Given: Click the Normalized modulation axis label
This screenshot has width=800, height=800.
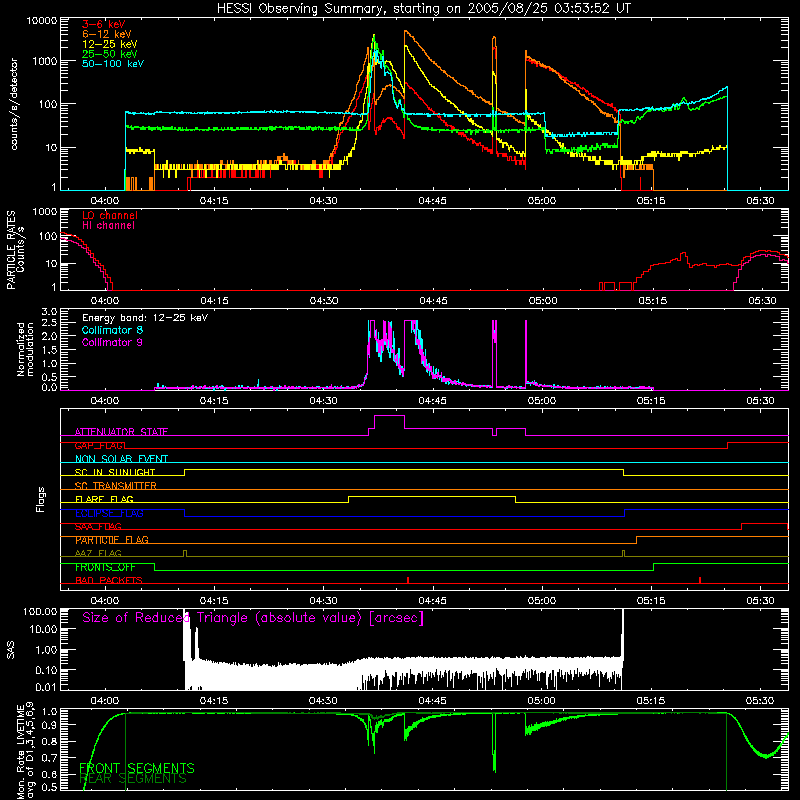Looking at the screenshot, I should (25, 349).
